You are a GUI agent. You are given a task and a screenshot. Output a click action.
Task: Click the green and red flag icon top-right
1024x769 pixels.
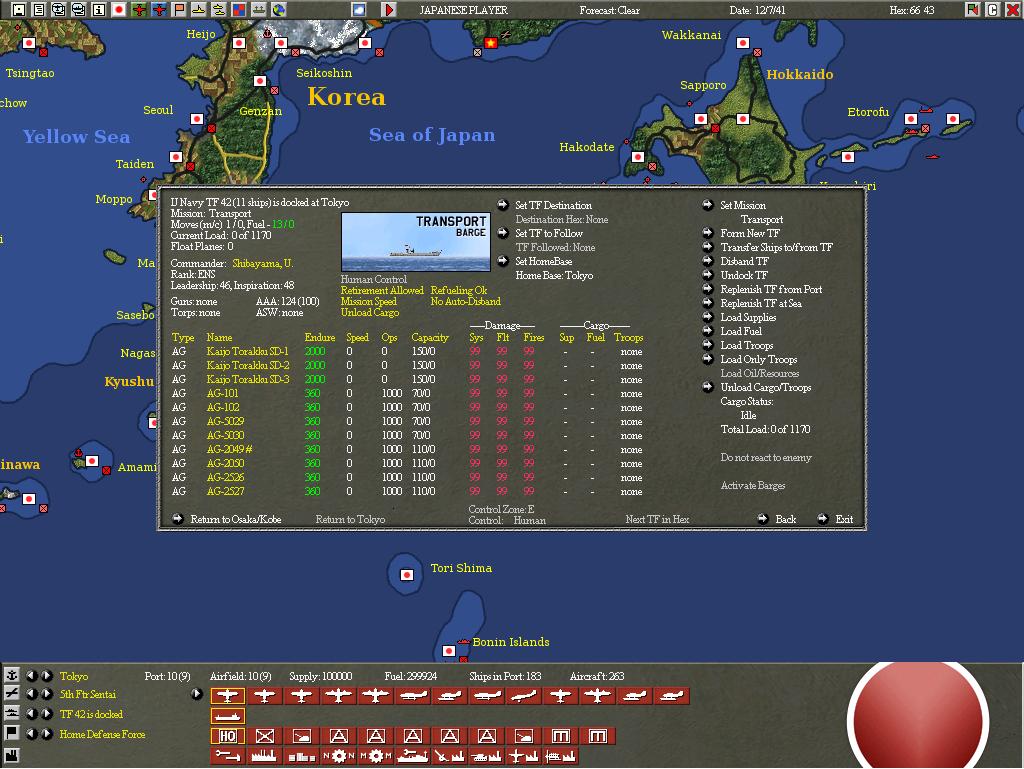point(973,9)
